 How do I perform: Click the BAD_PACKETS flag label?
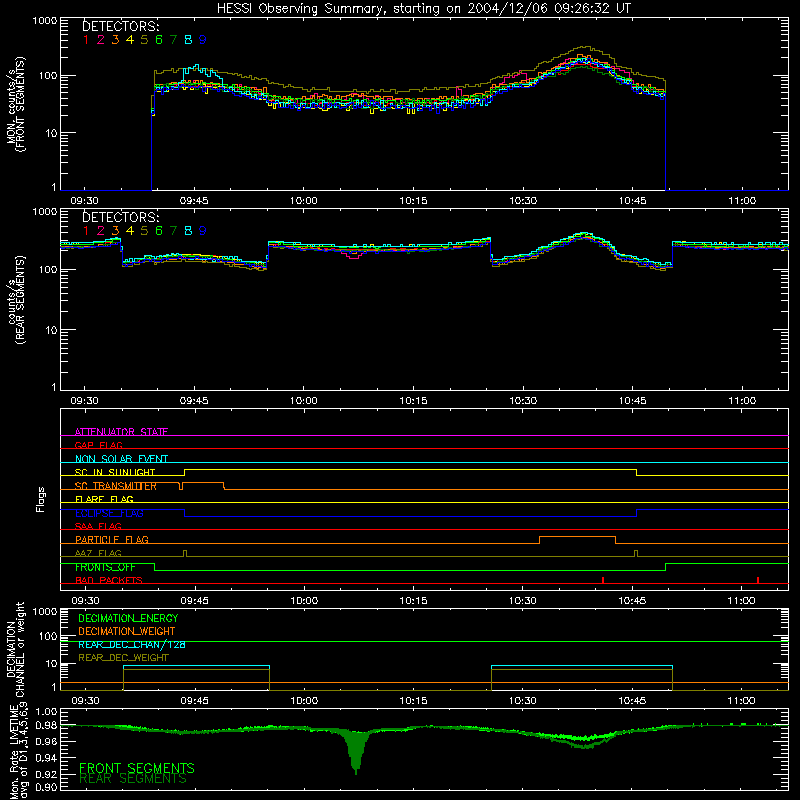[x=109, y=580]
